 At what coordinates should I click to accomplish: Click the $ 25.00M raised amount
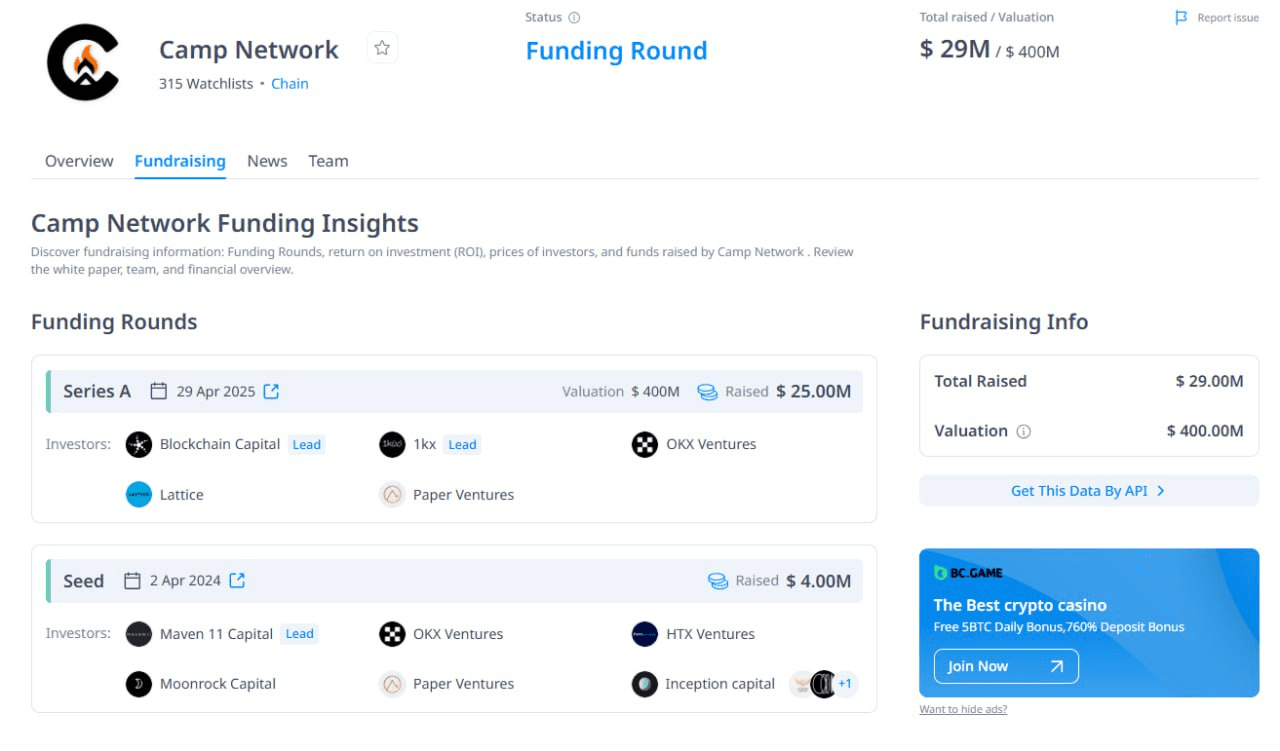pyautogui.click(x=814, y=392)
